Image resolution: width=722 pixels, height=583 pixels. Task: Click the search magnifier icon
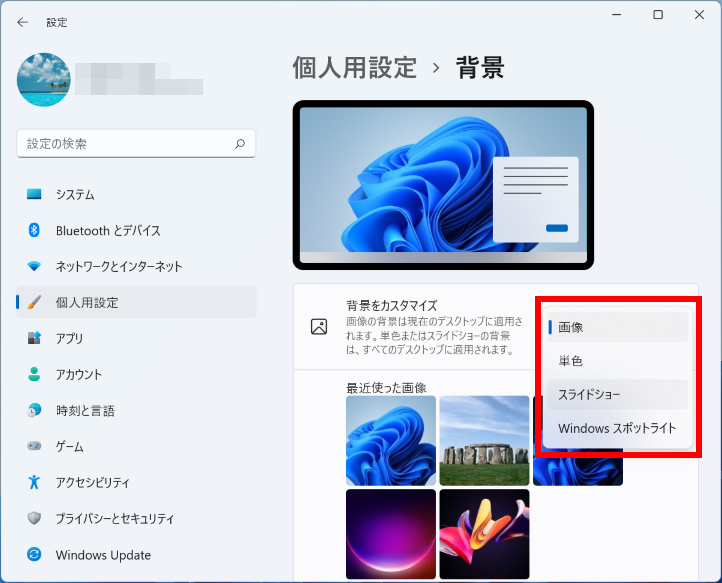240,144
